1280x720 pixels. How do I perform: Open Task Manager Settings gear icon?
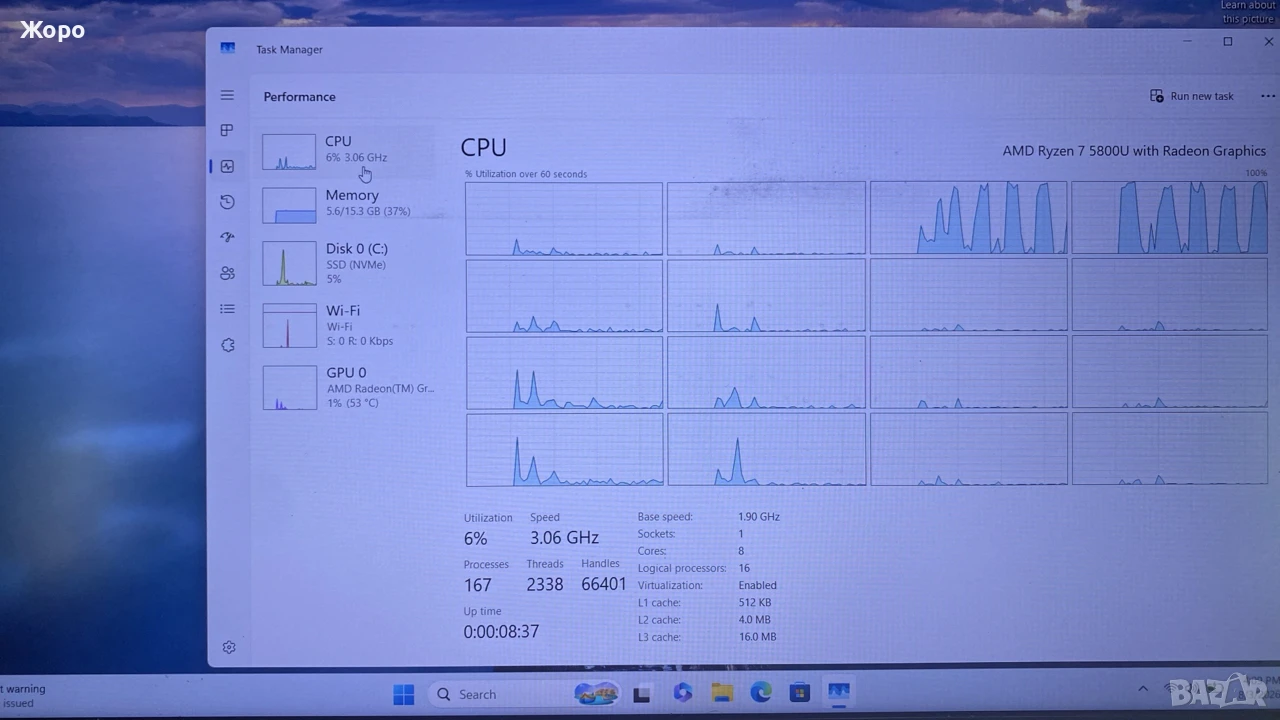click(x=229, y=647)
